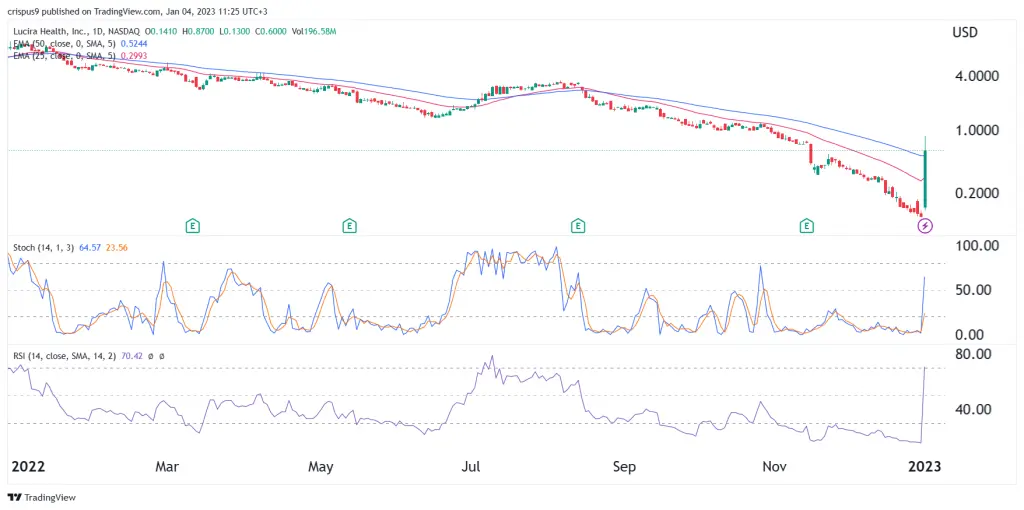Click the USD currency label
1024x510 pixels.
pos(964,32)
